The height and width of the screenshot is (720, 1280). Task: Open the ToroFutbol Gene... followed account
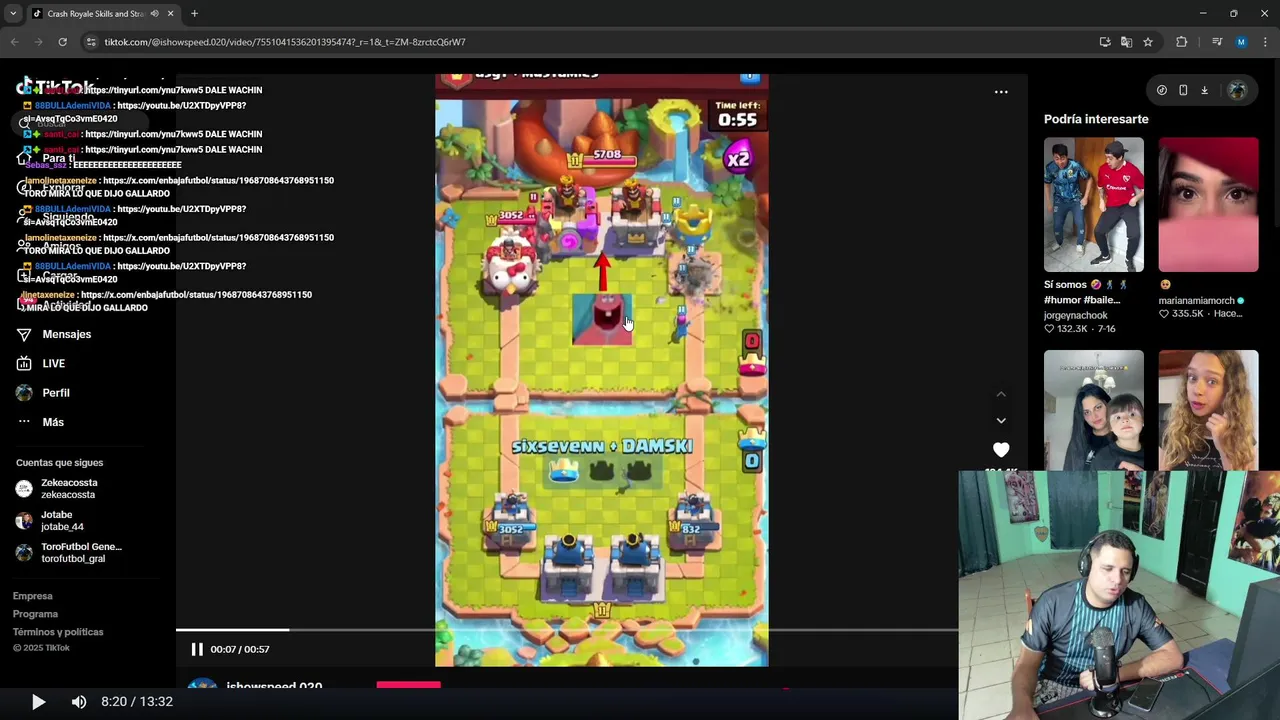[x=81, y=553]
